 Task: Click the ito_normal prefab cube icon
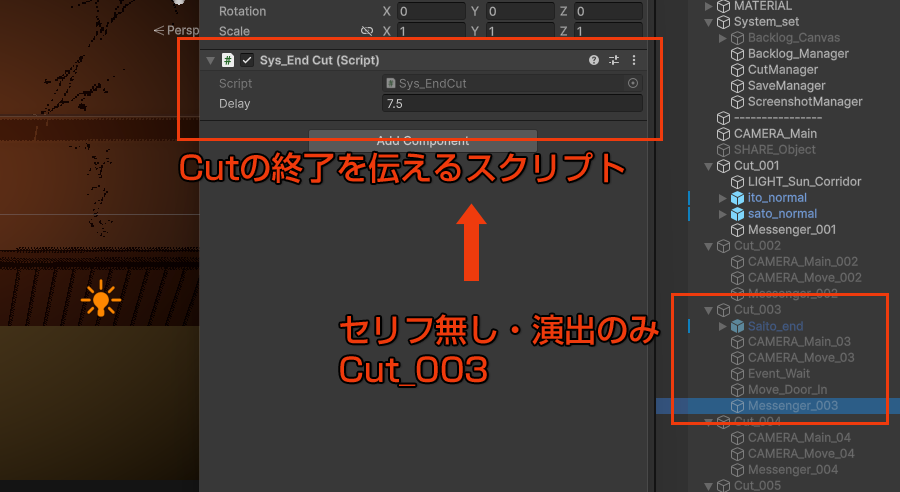coord(738,198)
